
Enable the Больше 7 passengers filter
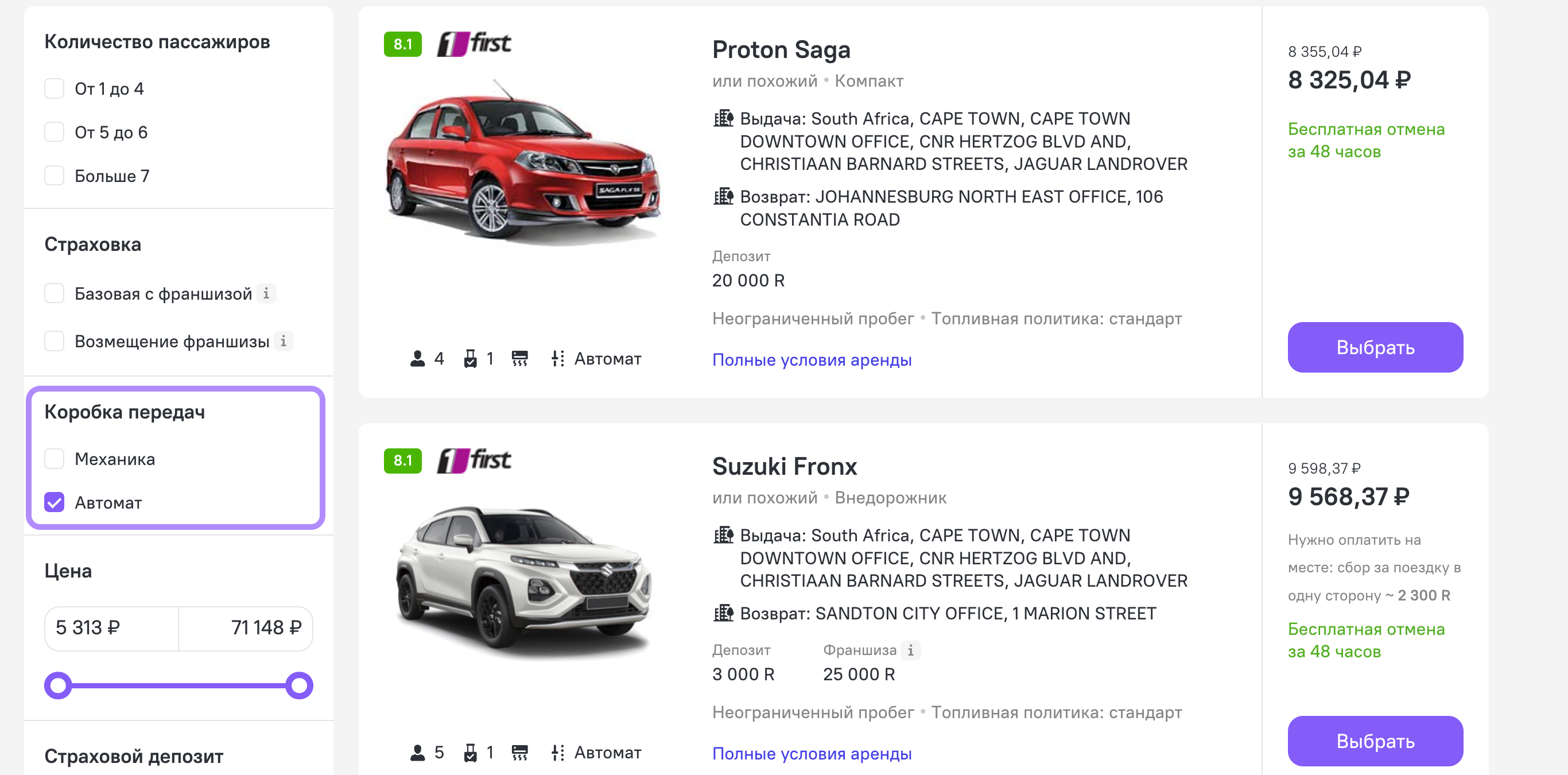pos(54,176)
